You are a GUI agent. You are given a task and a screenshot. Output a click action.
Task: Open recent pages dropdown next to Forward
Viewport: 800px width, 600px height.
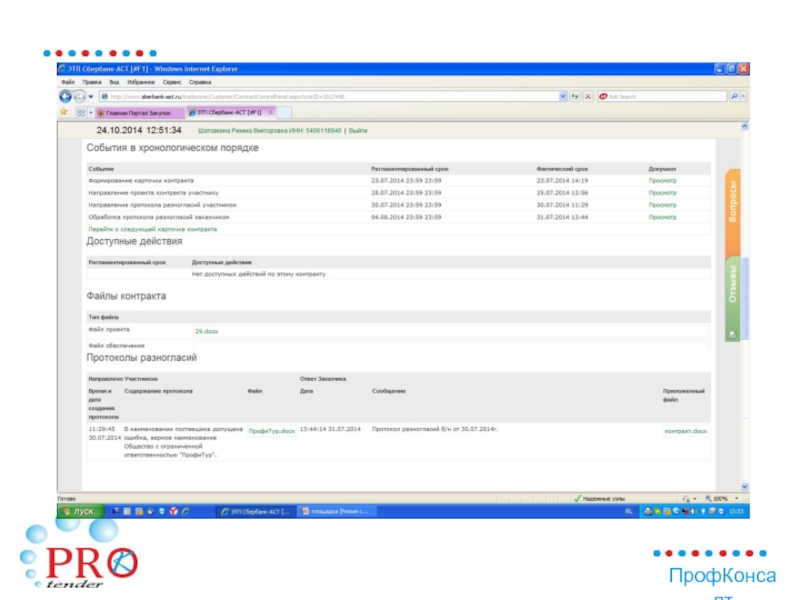[x=91, y=96]
